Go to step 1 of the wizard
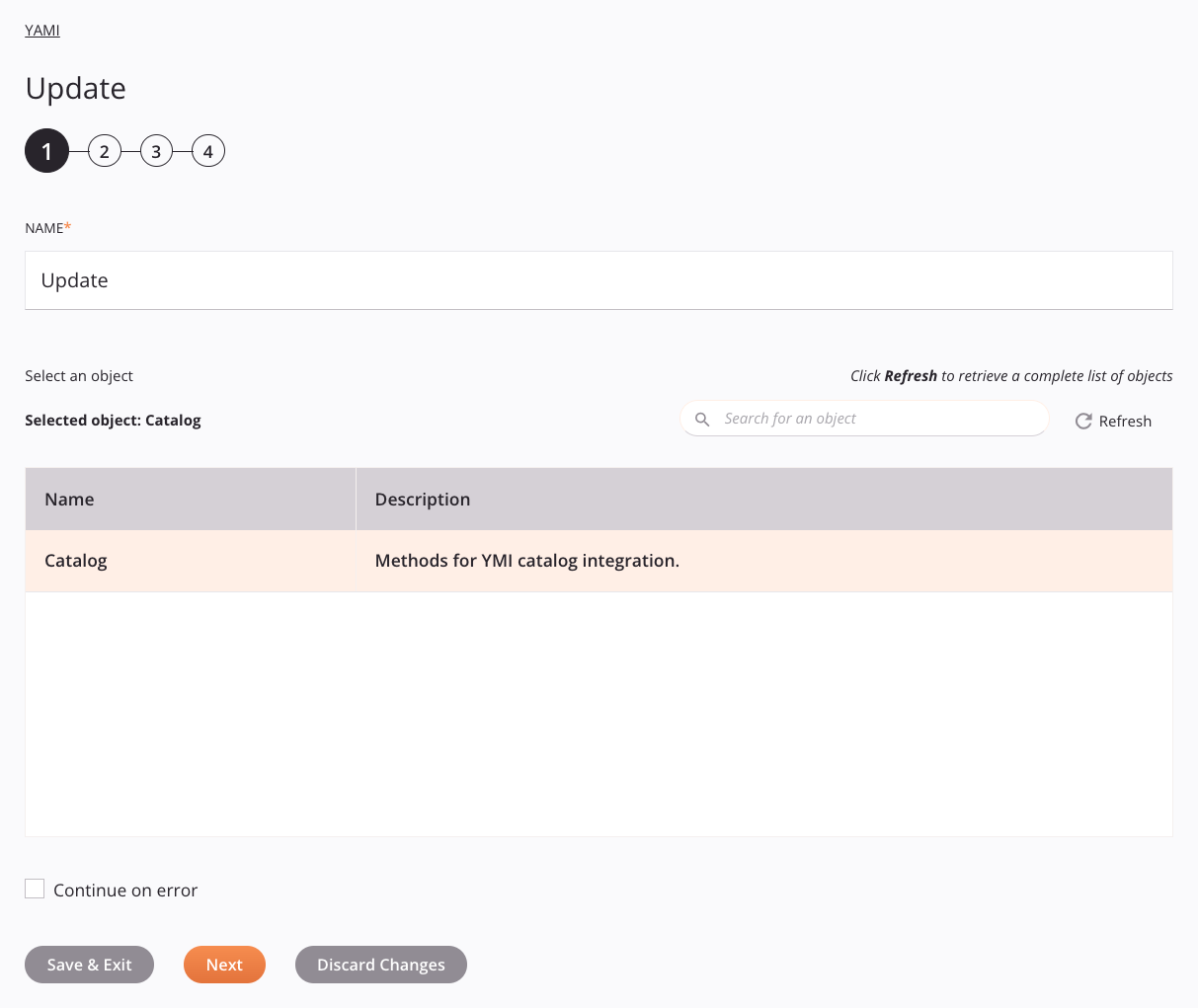1198x1008 pixels. [46, 151]
